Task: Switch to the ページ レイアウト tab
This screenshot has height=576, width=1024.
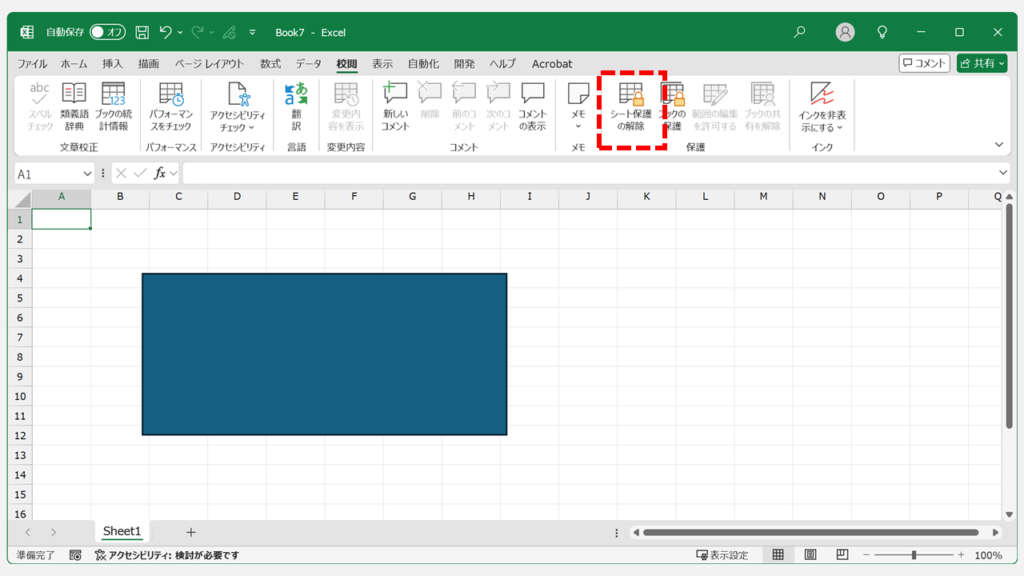Action: coord(209,63)
